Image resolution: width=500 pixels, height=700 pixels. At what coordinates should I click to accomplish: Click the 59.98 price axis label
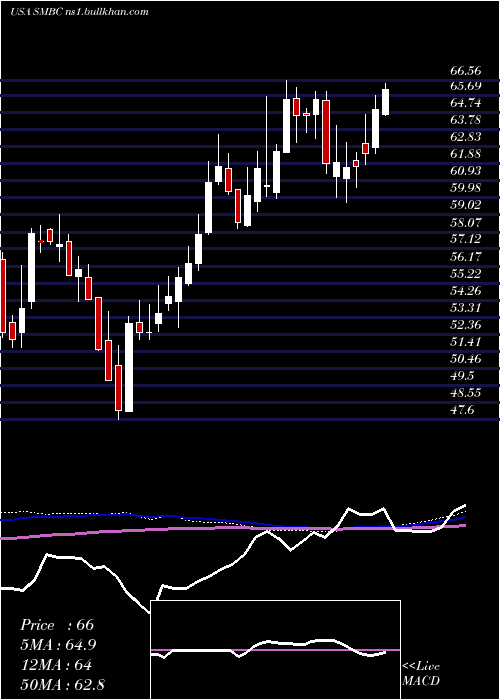[466, 188]
